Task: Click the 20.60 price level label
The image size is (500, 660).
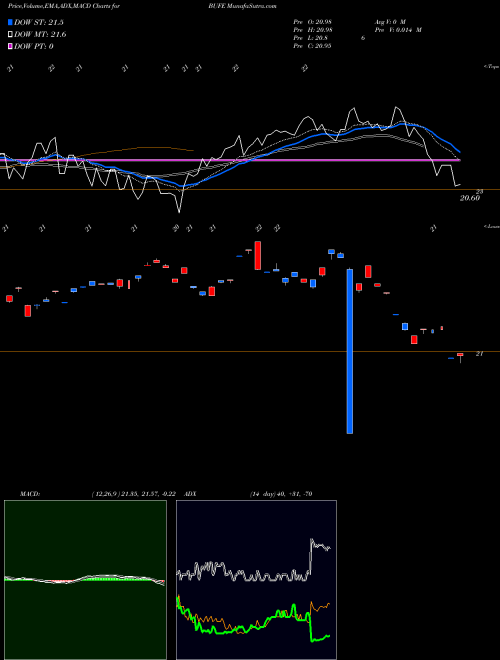Action: click(x=470, y=198)
